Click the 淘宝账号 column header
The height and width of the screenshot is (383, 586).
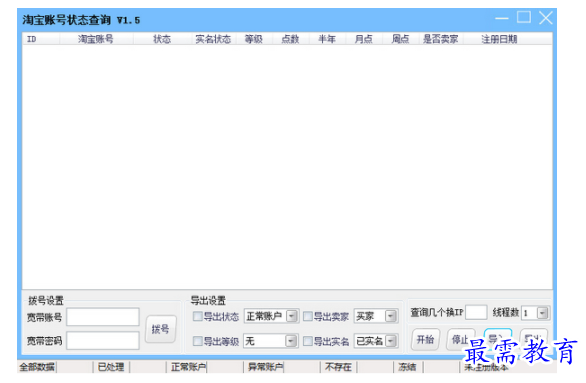[x=96, y=39]
